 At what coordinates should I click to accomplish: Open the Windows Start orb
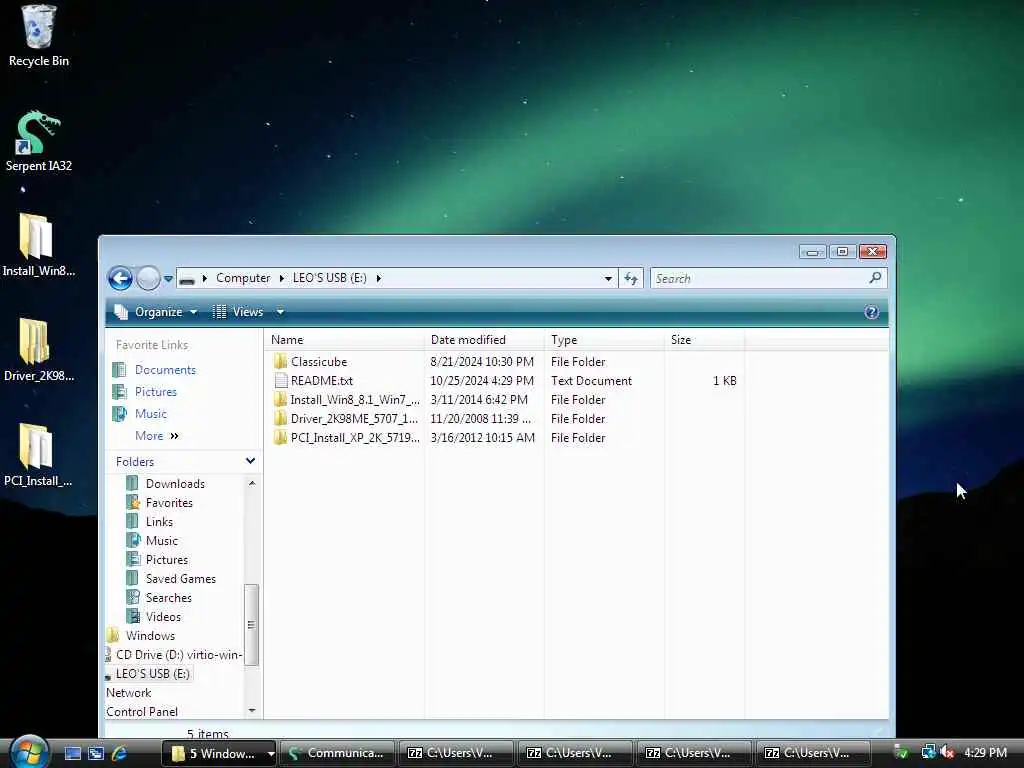[x=28, y=751]
